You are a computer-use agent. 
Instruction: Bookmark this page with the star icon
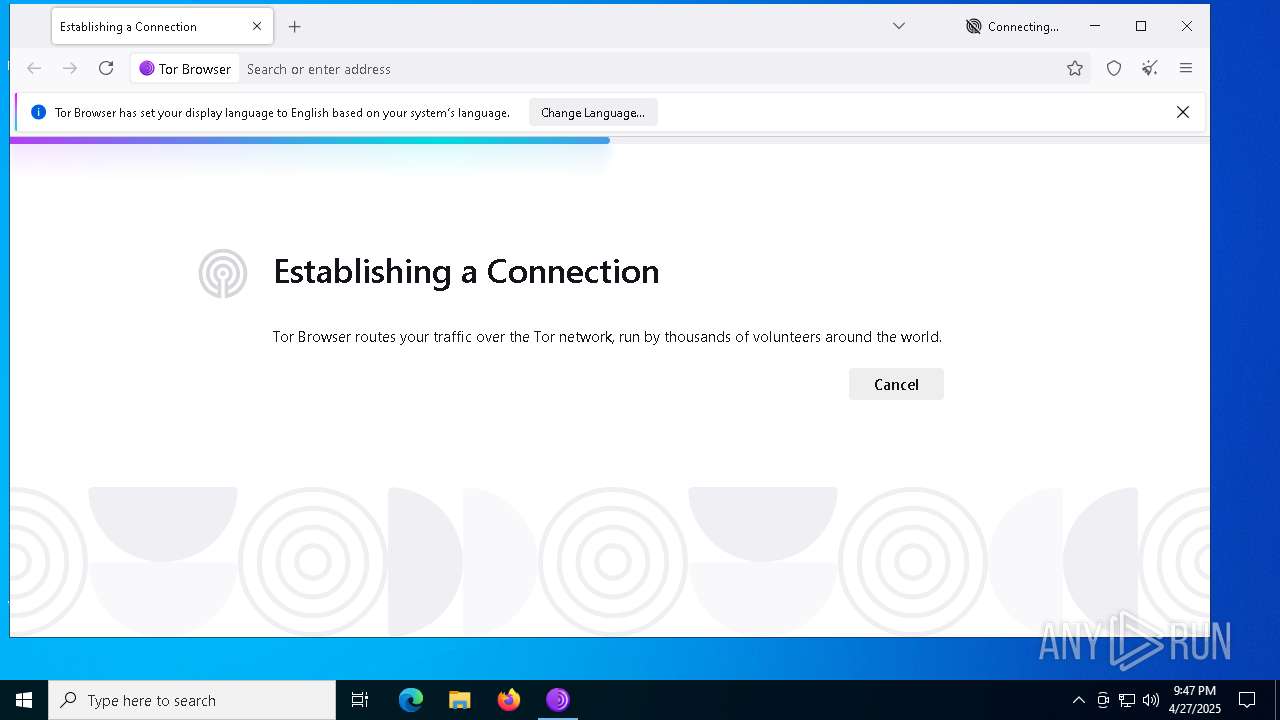pyautogui.click(x=1075, y=68)
